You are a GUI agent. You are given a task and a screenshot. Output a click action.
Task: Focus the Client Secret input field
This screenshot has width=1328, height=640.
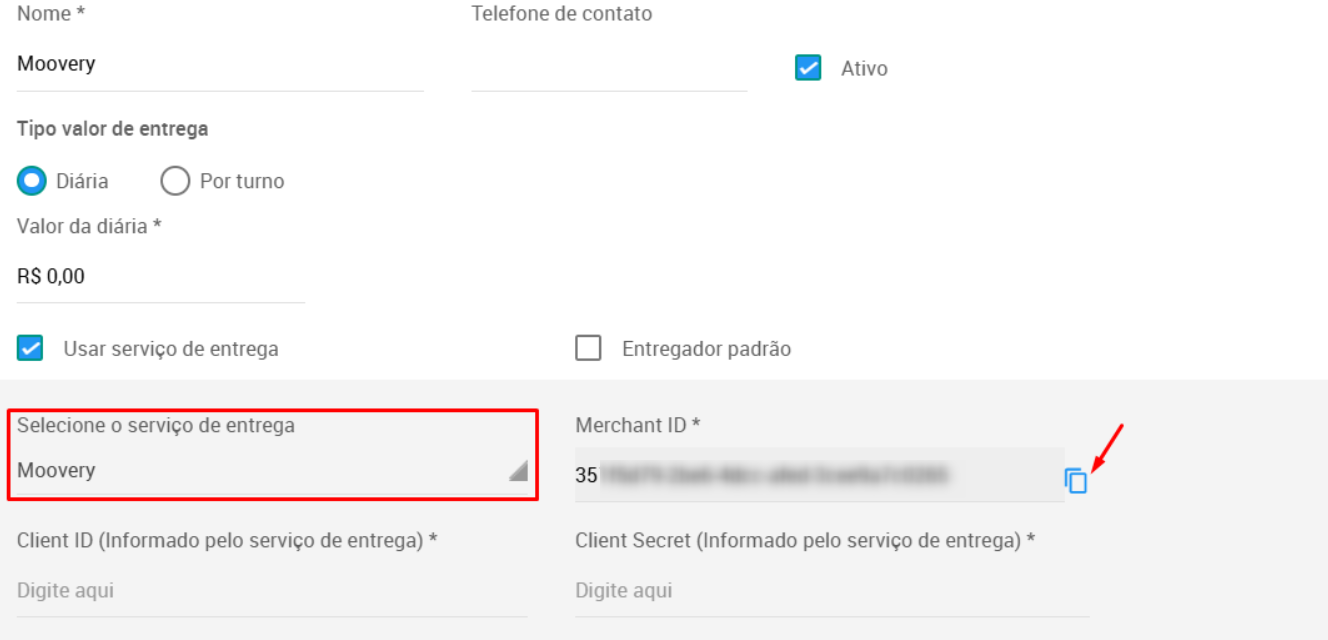tap(832, 591)
